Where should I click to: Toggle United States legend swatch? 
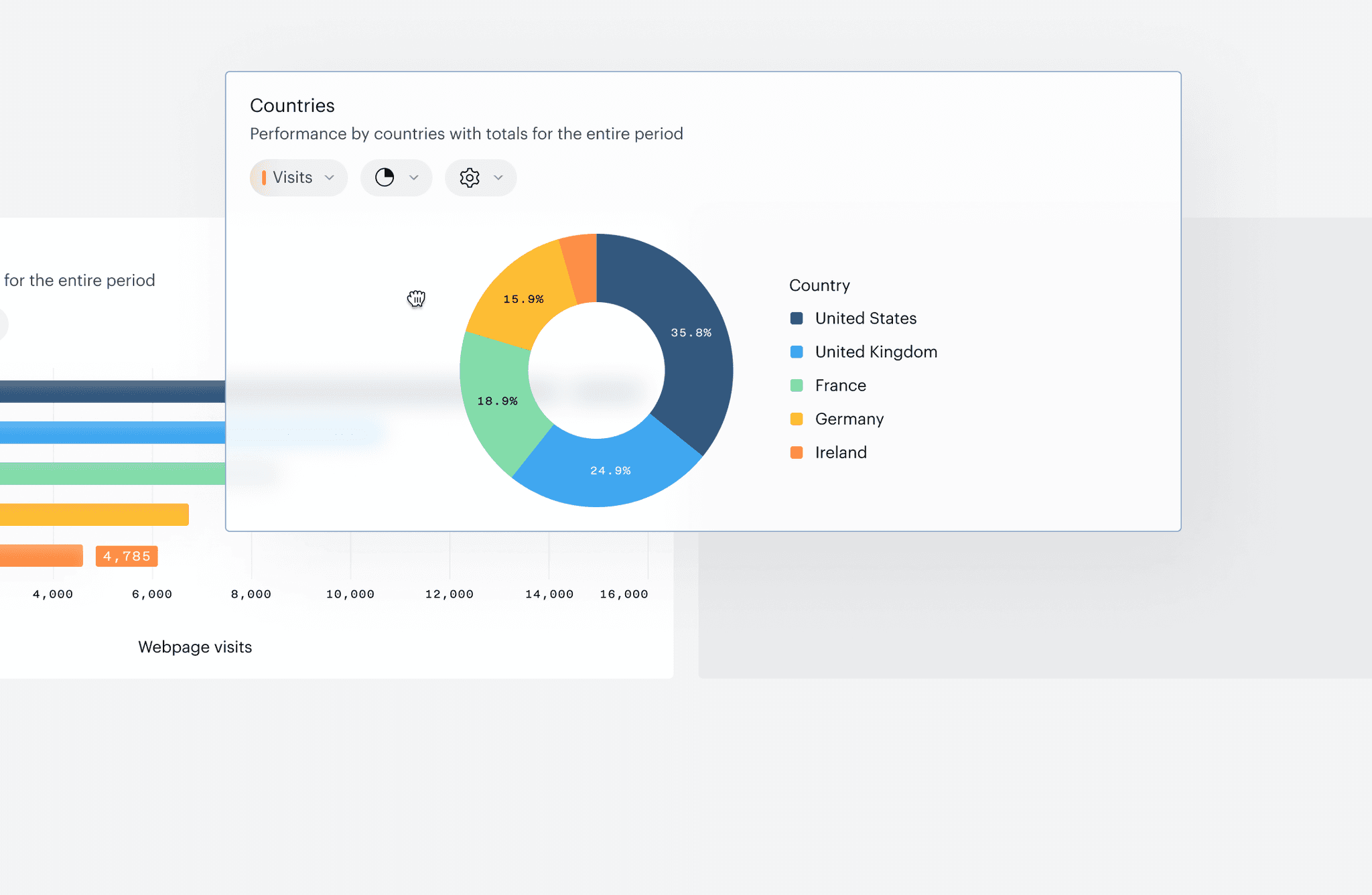coord(797,318)
